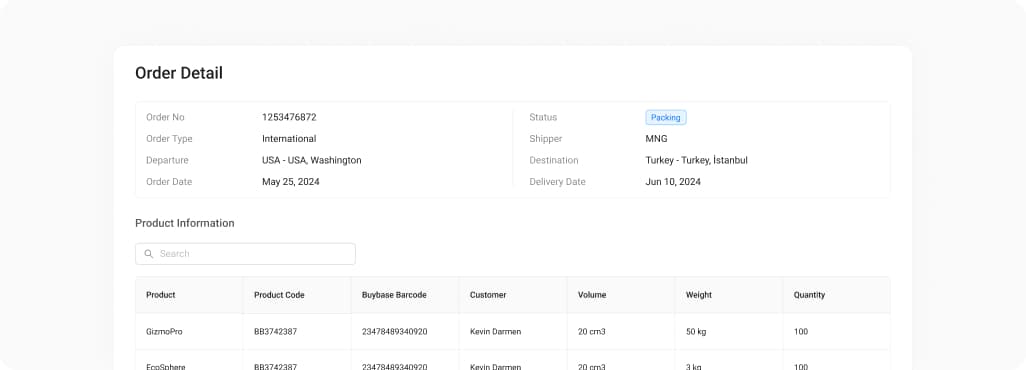Click the MNG shipper value
This screenshot has width=1026, height=370.
(656, 139)
